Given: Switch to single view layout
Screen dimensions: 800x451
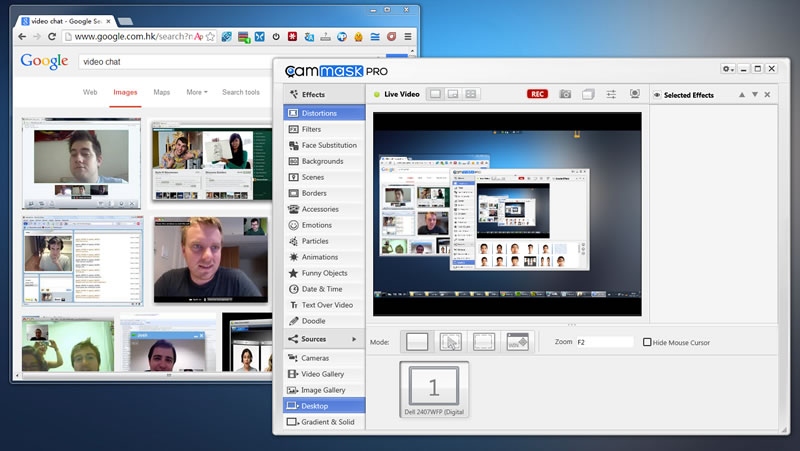Looking at the screenshot, I should [x=435, y=94].
